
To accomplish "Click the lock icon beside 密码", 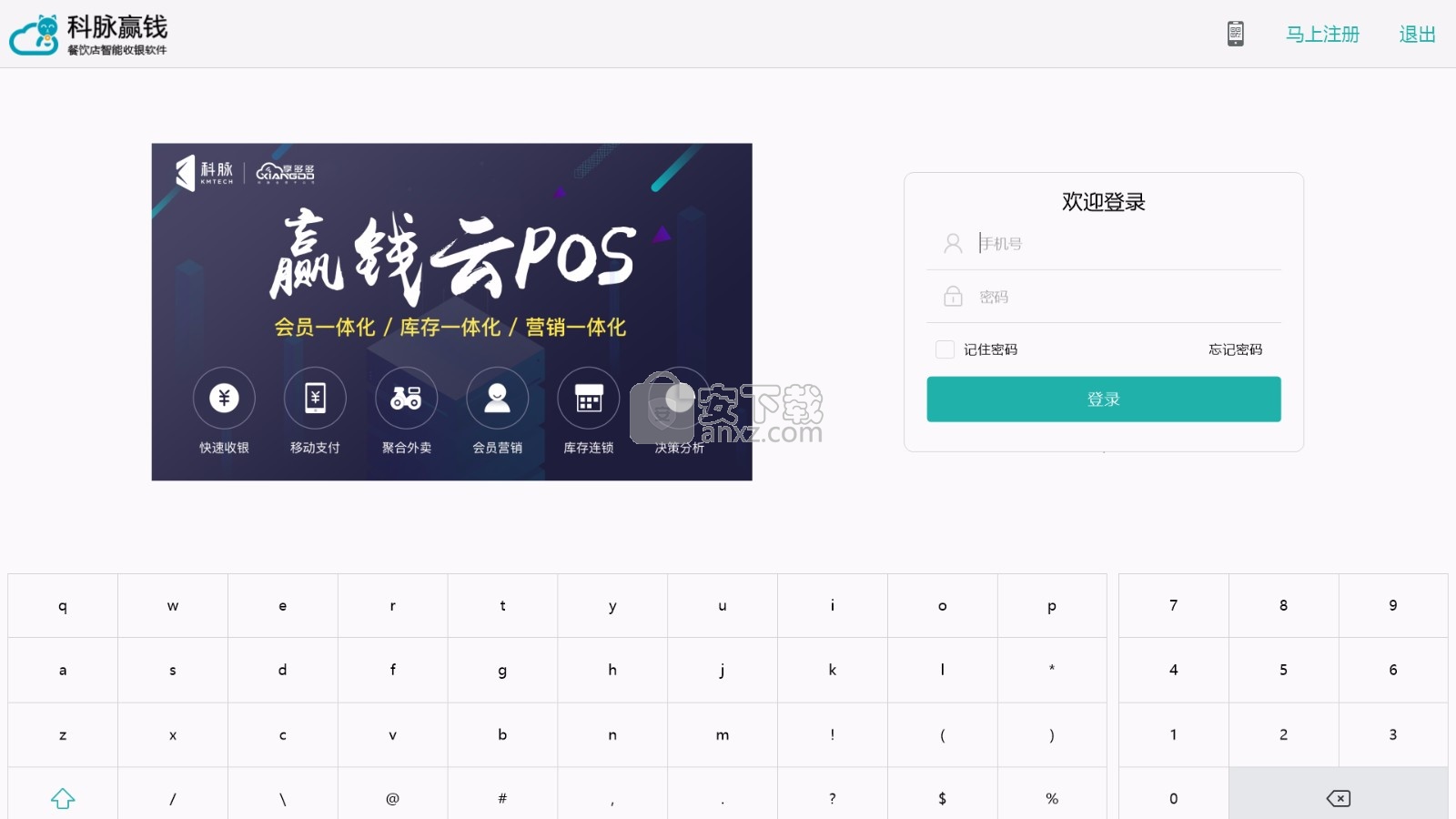I will tap(953, 296).
